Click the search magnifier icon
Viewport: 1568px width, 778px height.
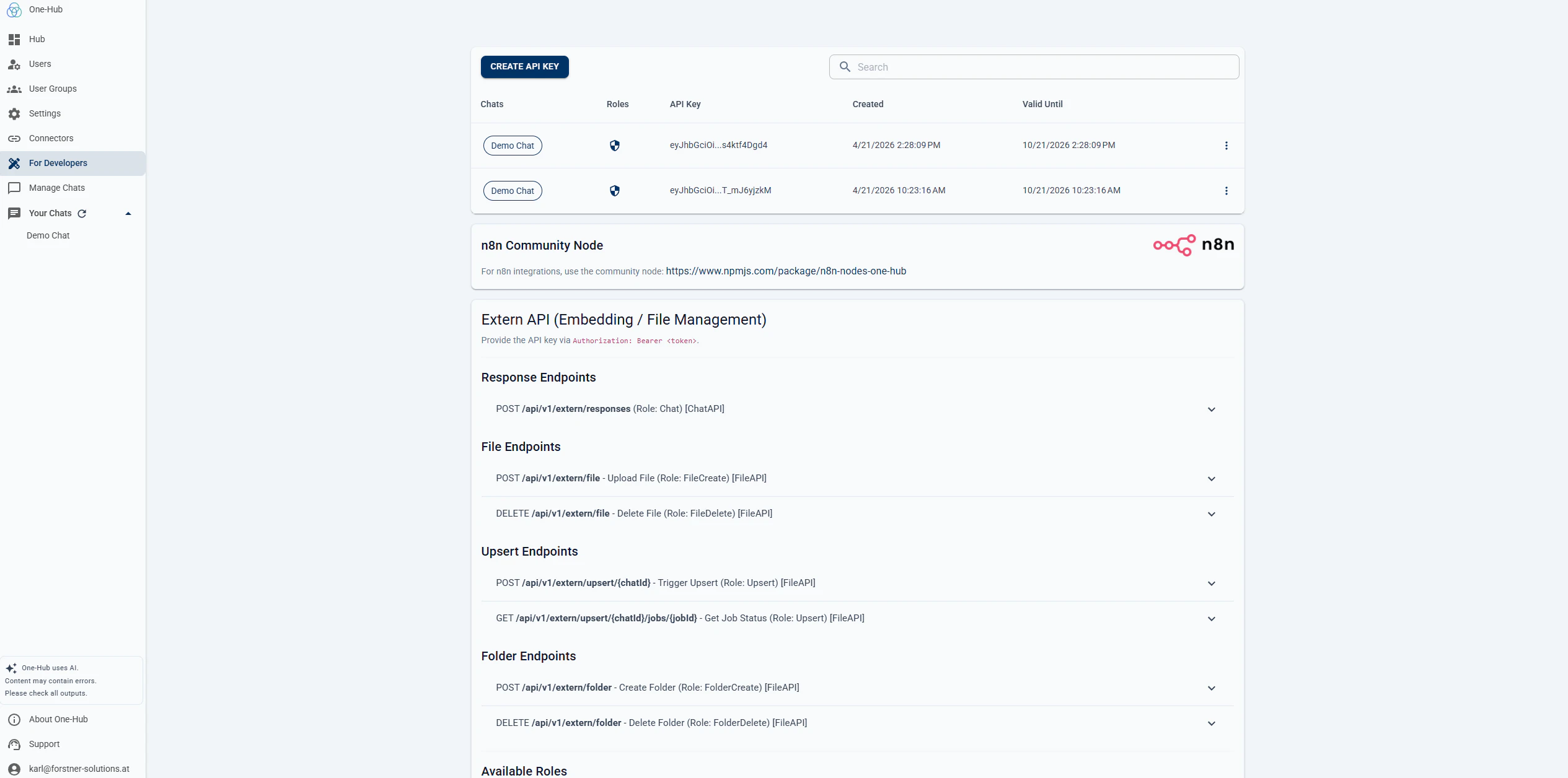click(845, 67)
